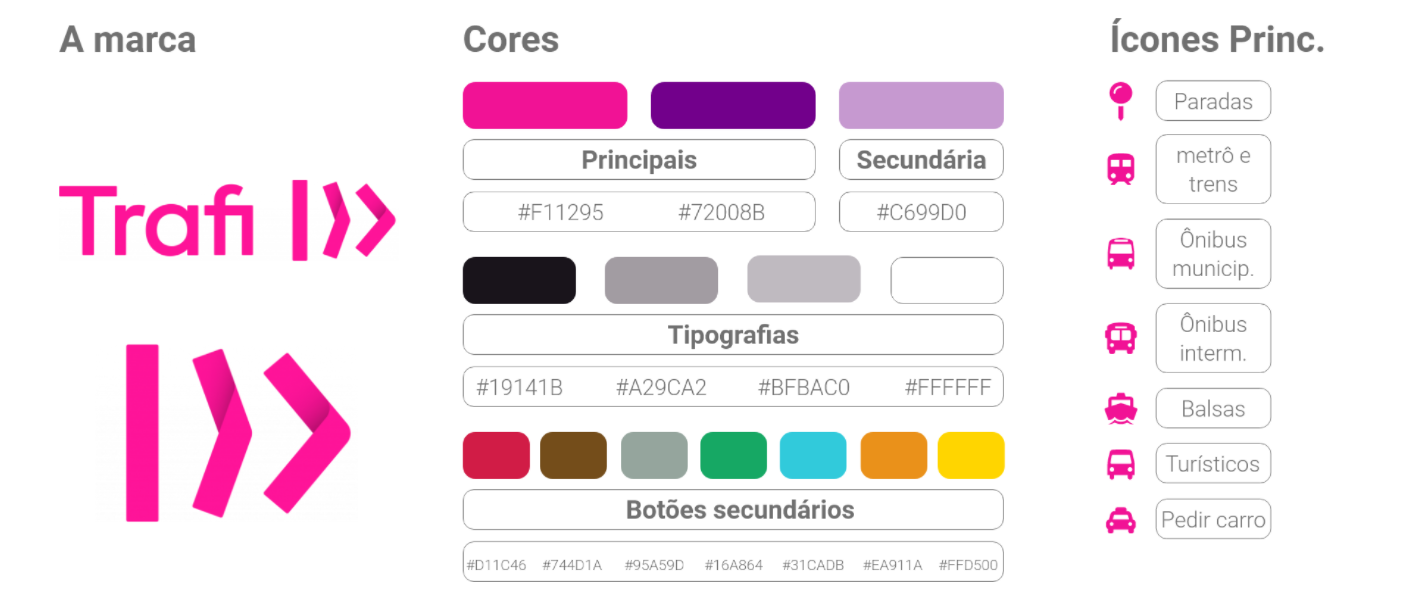Click the Turísticos label box
Viewport: 1412px width, 601px height.
pos(1213,464)
